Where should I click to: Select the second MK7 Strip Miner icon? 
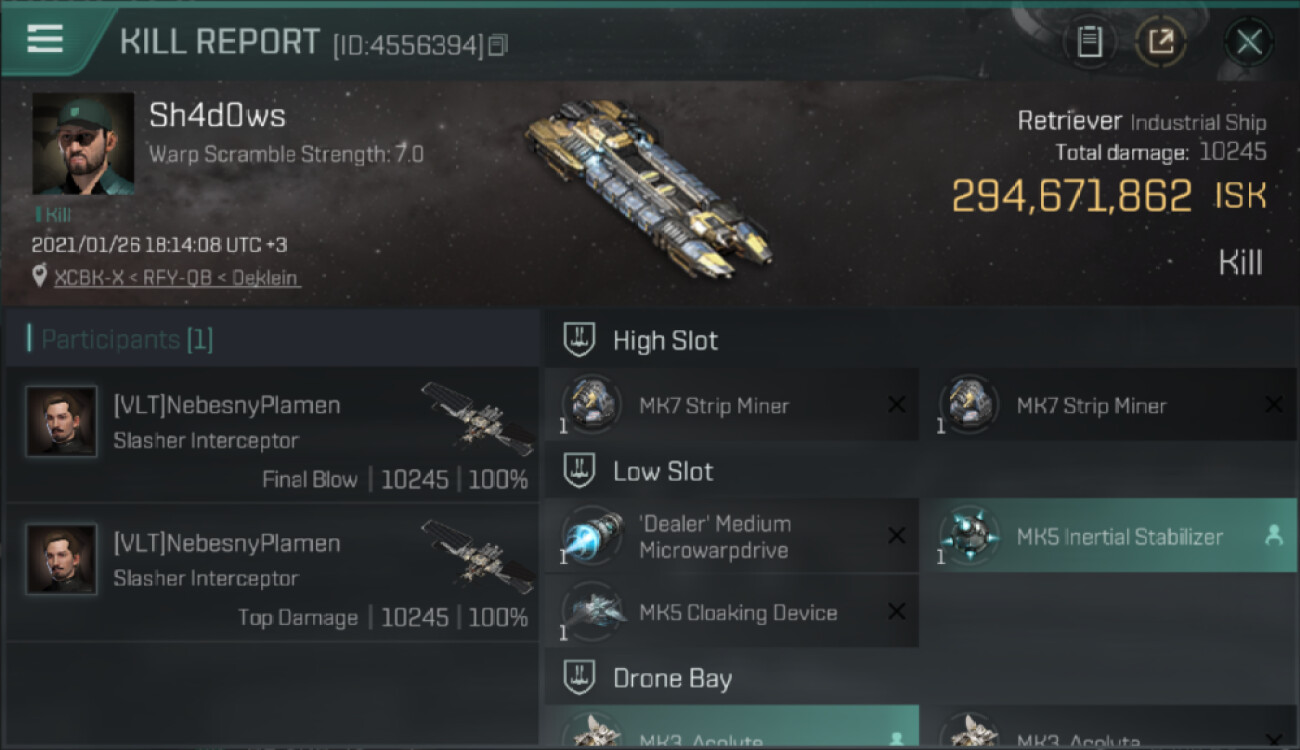(969, 405)
